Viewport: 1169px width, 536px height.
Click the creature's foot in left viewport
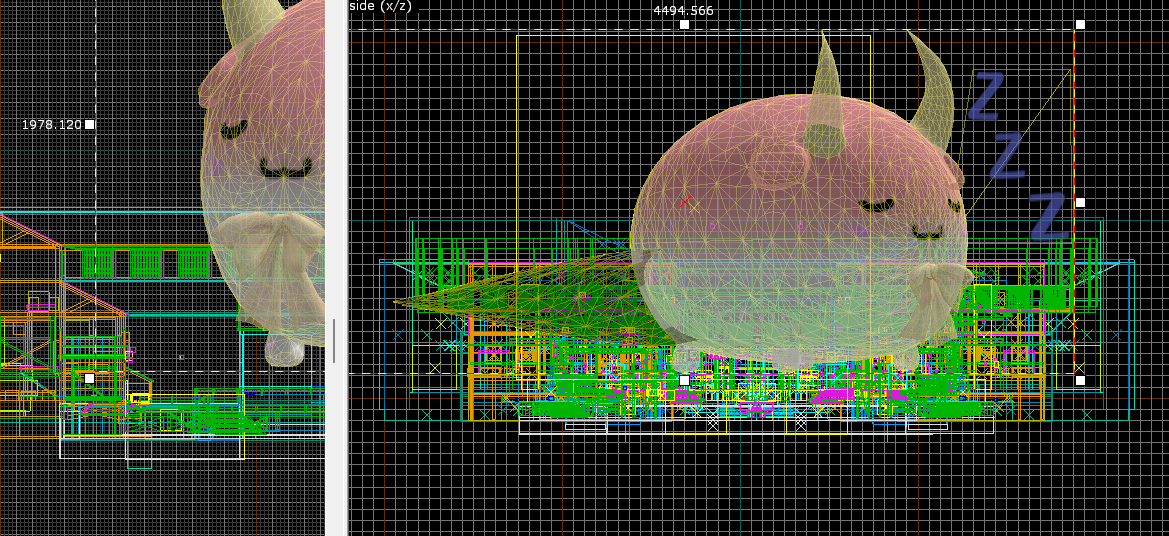pos(284,349)
